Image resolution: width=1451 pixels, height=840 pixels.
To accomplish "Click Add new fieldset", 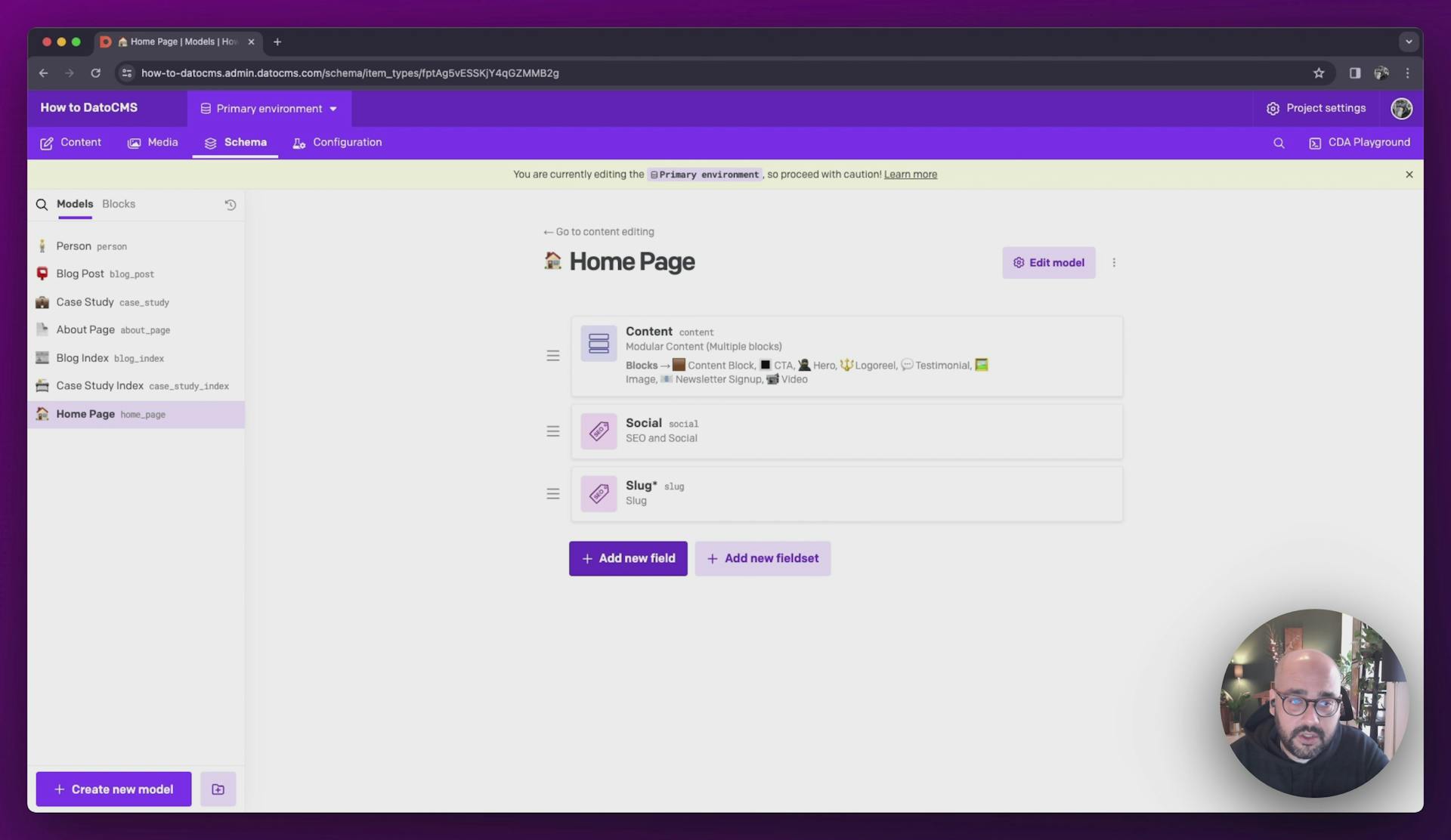I will [763, 559].
